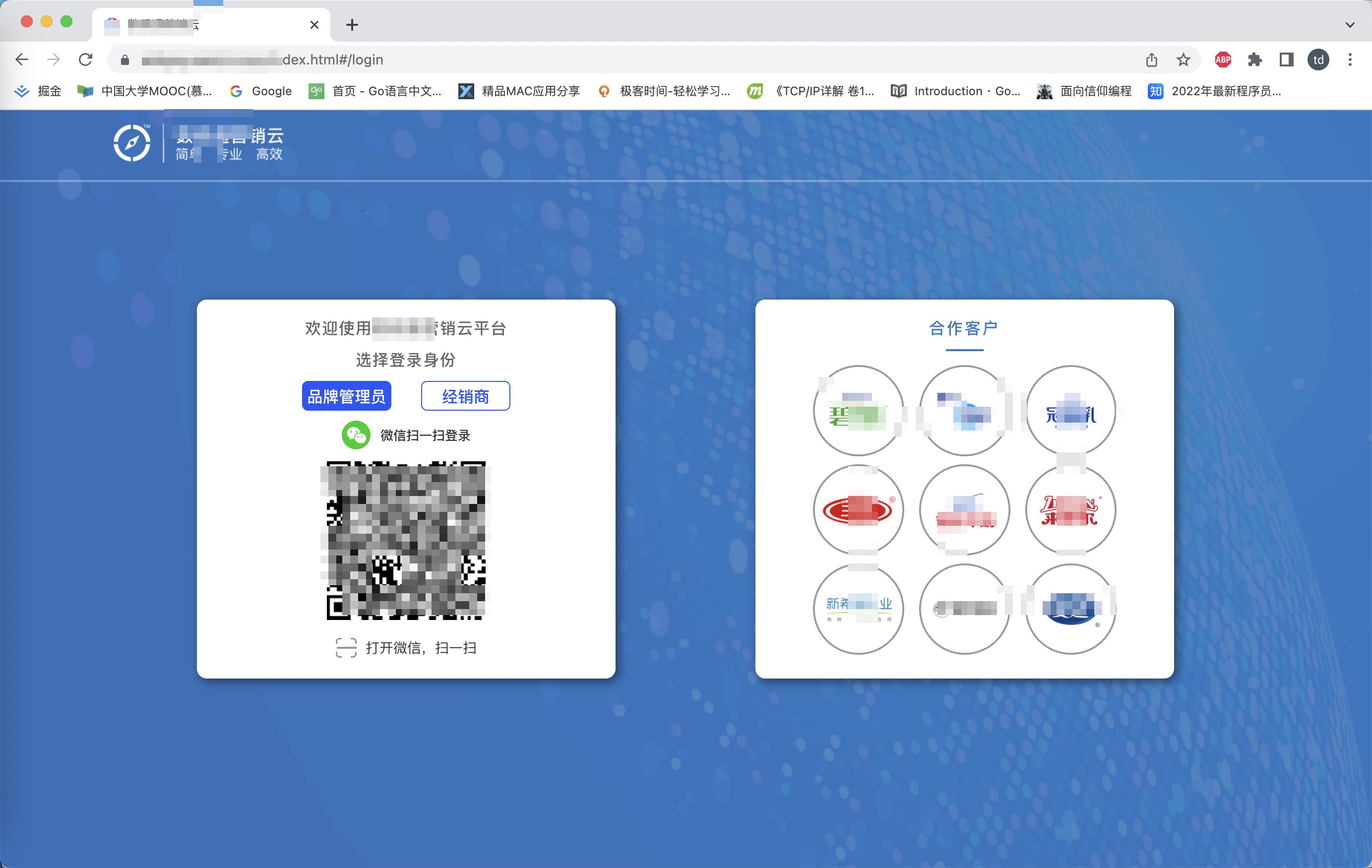Open the TCP/IP详解 bookmark

[811, 91]
